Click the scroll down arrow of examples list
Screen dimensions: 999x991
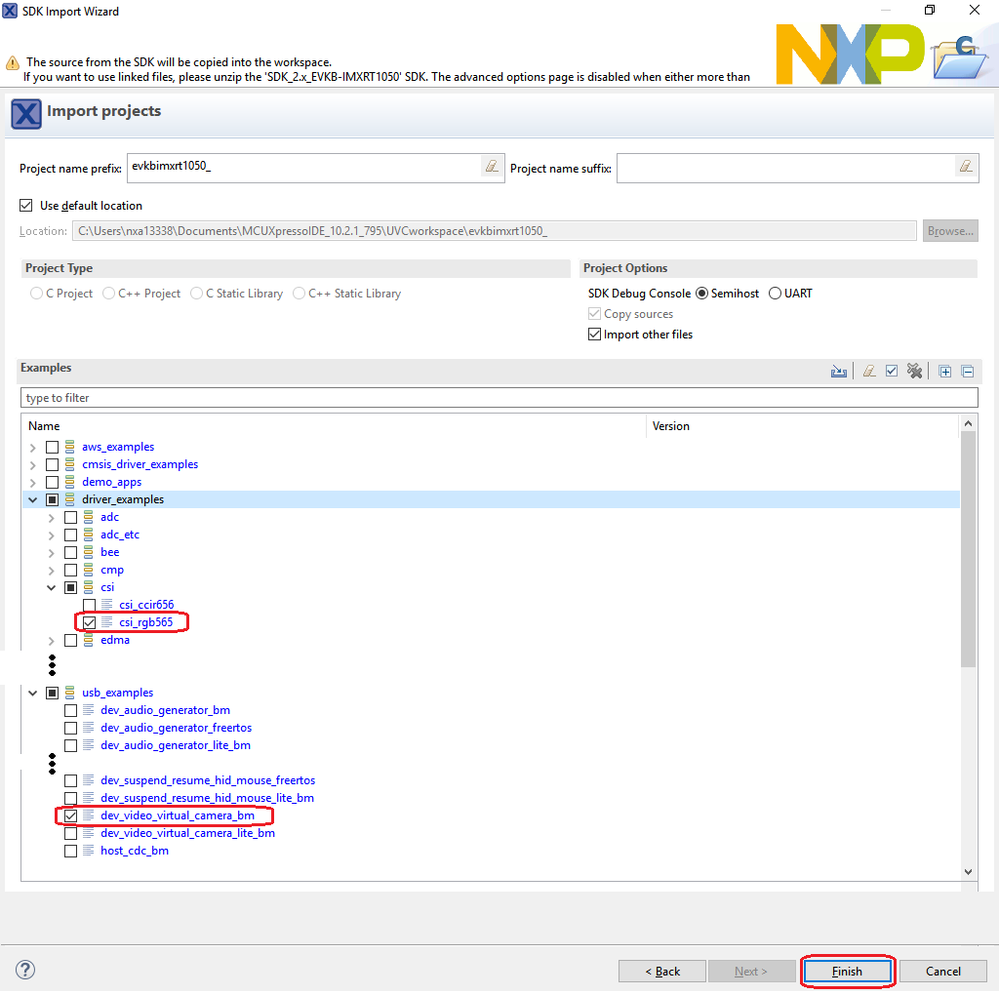(968, 872)
